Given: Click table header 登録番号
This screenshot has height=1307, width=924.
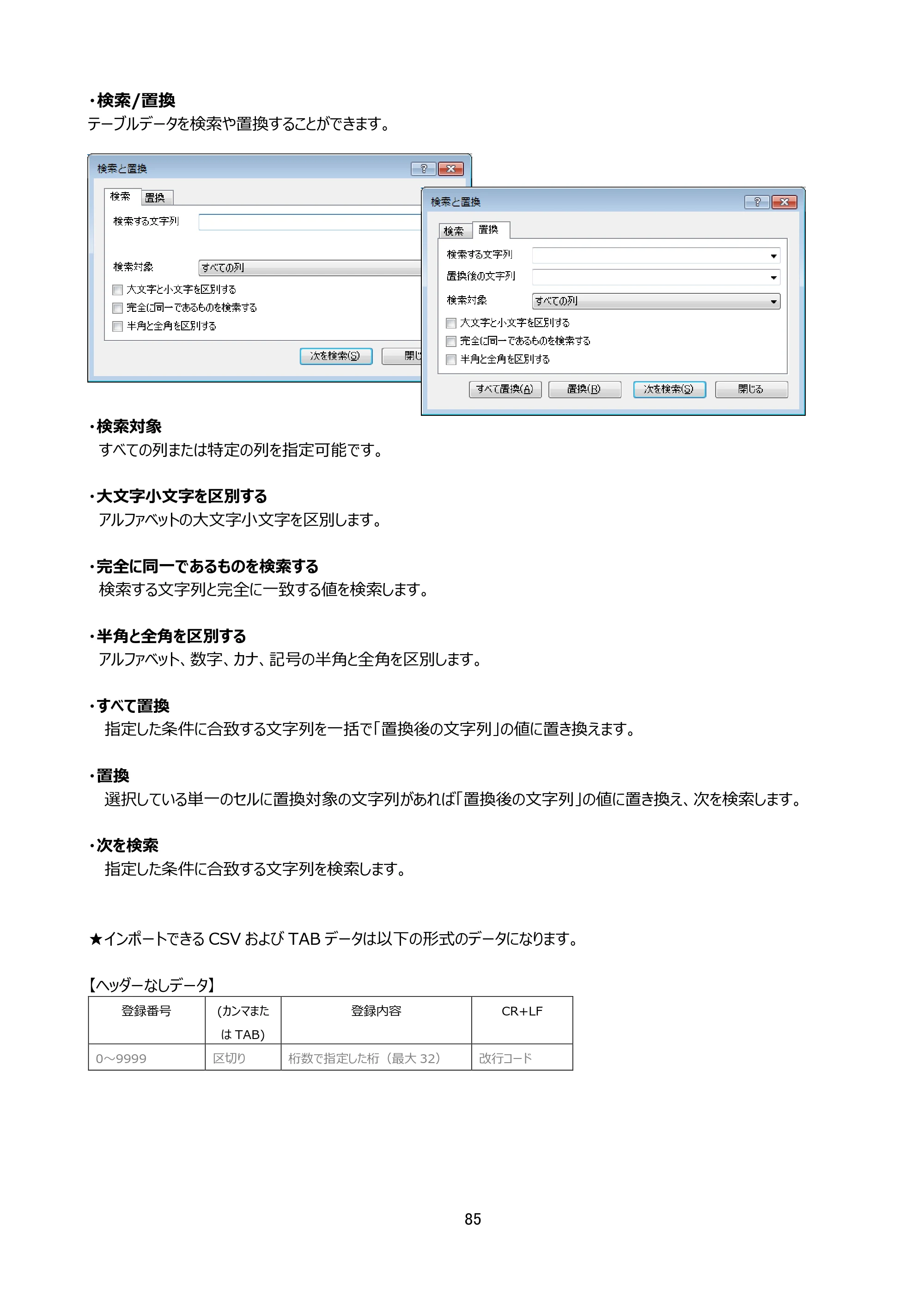Looking at the screenshot, I should (x=147, y=1020).
